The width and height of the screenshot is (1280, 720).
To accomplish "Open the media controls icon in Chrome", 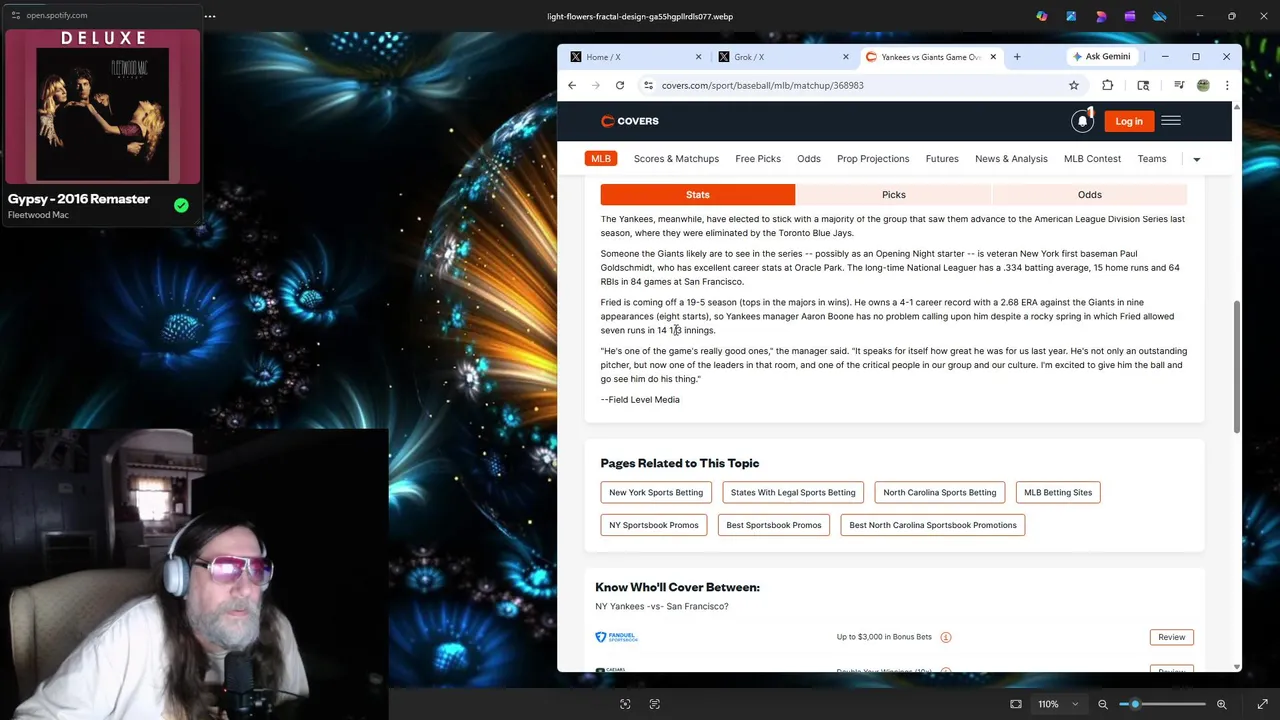I will (x=1179, y=85).
